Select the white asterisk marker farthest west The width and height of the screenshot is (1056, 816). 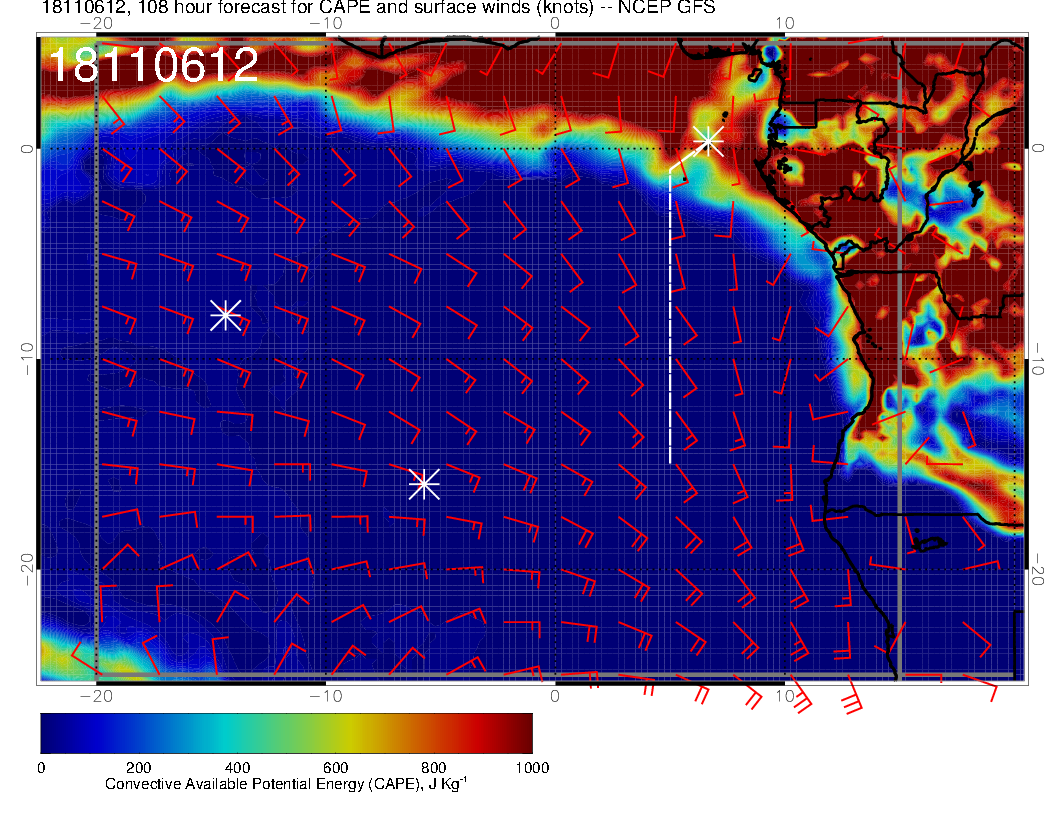click(x=225, y=315)
